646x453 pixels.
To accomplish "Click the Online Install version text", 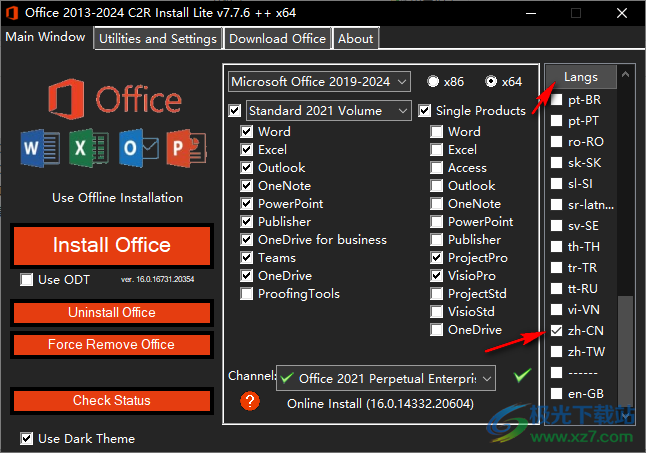I will coord(380,404).
